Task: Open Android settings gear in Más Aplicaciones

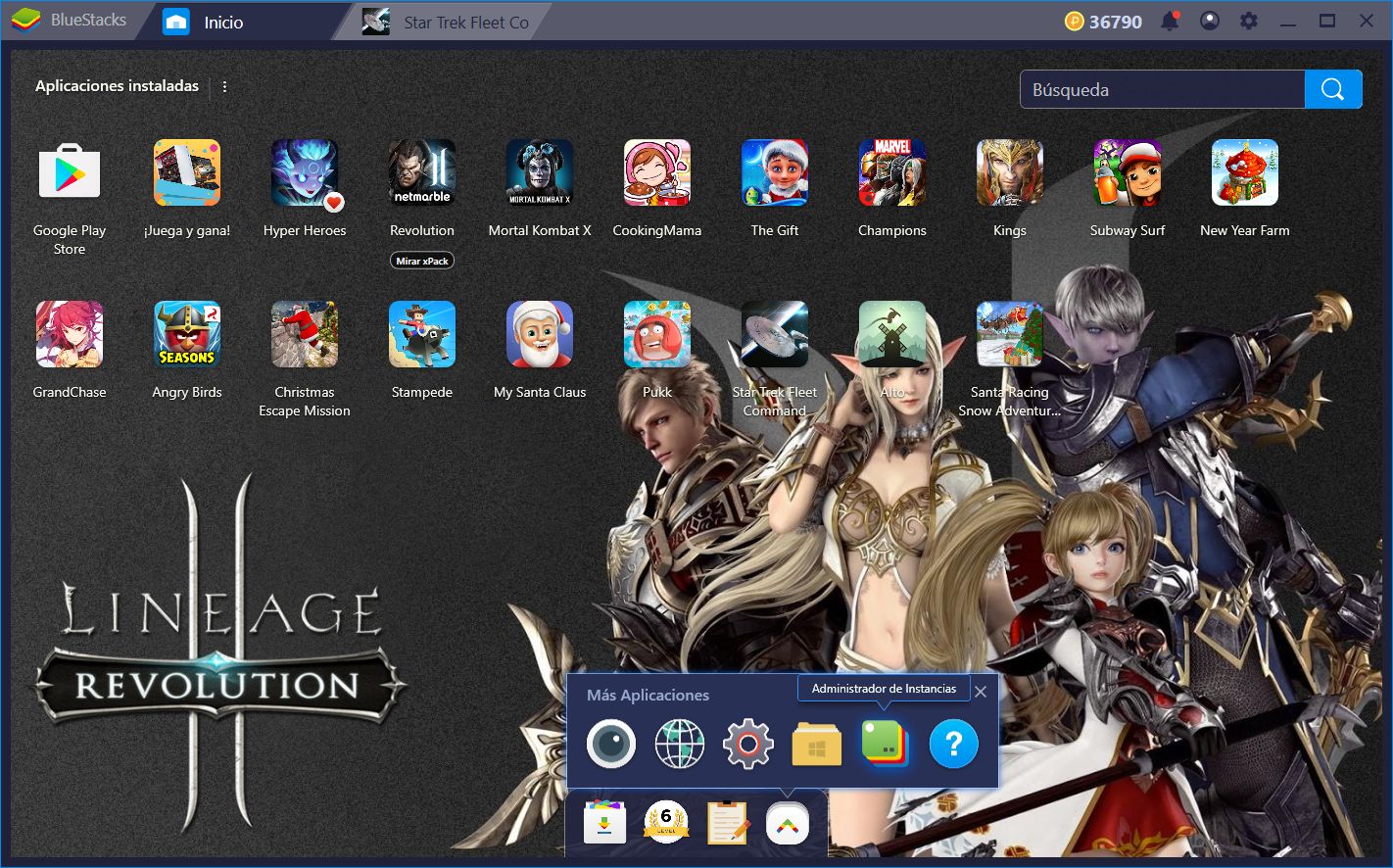Action: click(748, 745)
